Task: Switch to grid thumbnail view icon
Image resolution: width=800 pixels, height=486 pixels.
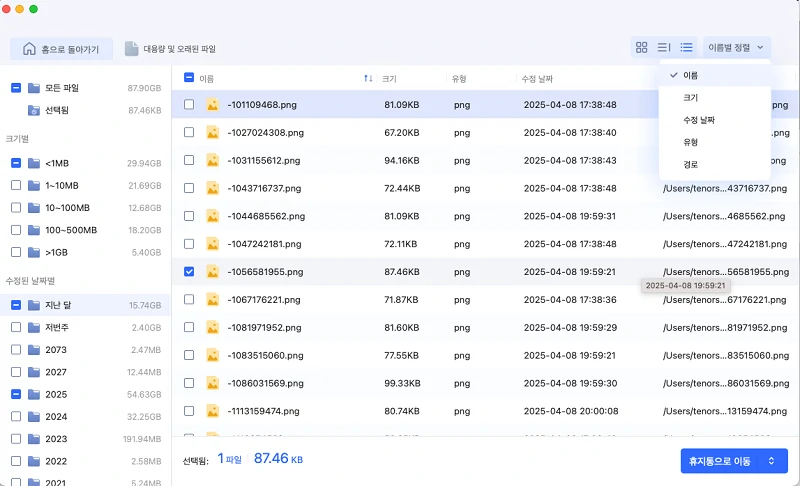Action: (641, 47)
